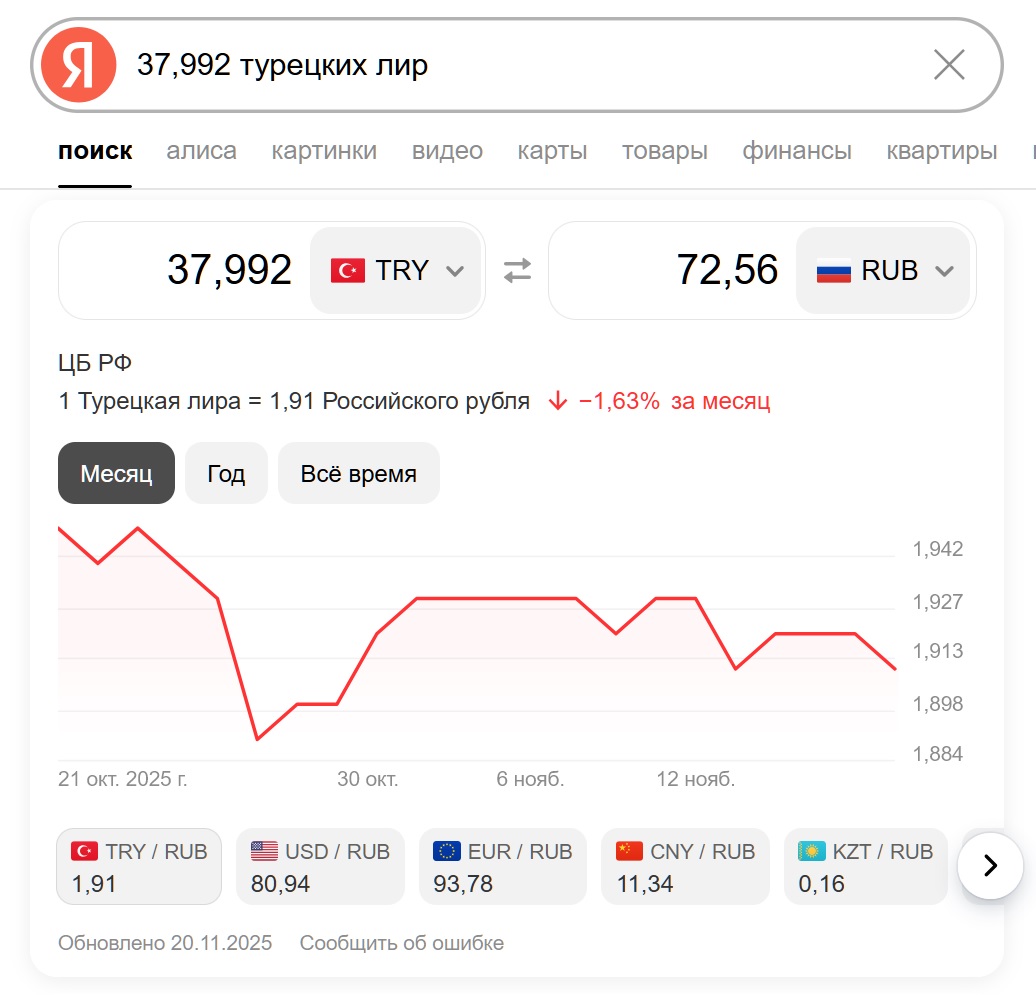Click the Обновлено 20.11.2025 text

[x=165, y=943]
